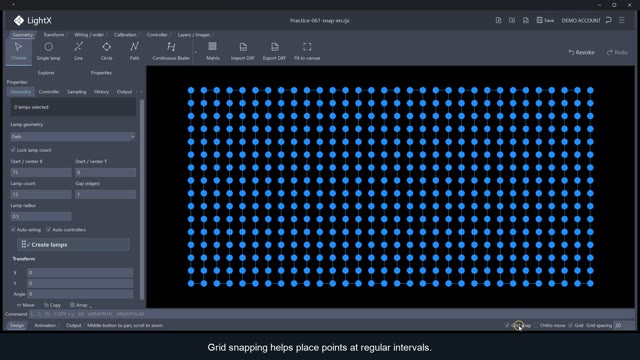Click the Gap (edges) field
This screenshot has width=640, height=360.
pos(105,194)
